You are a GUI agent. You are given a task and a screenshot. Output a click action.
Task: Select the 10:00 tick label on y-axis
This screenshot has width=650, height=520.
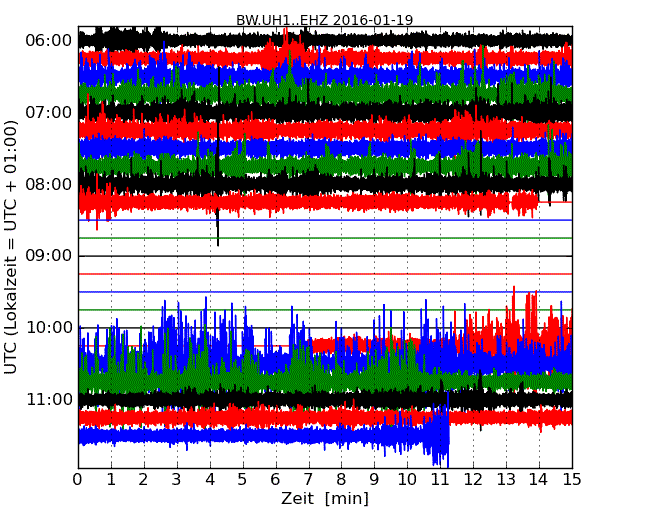tap(48, 327)
